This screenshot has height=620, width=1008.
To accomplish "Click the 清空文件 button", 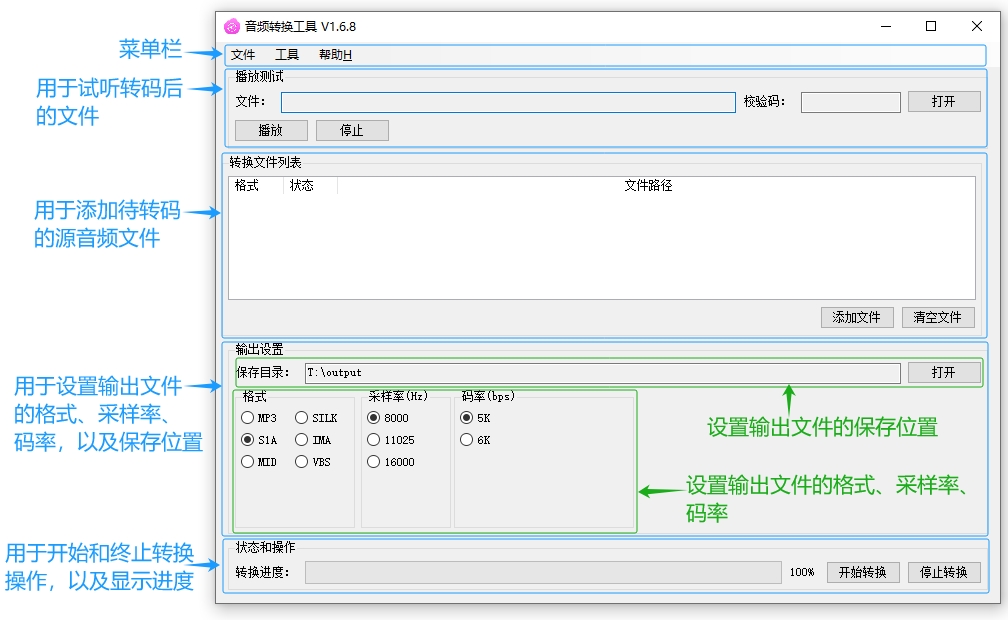I will coord(938,317).
